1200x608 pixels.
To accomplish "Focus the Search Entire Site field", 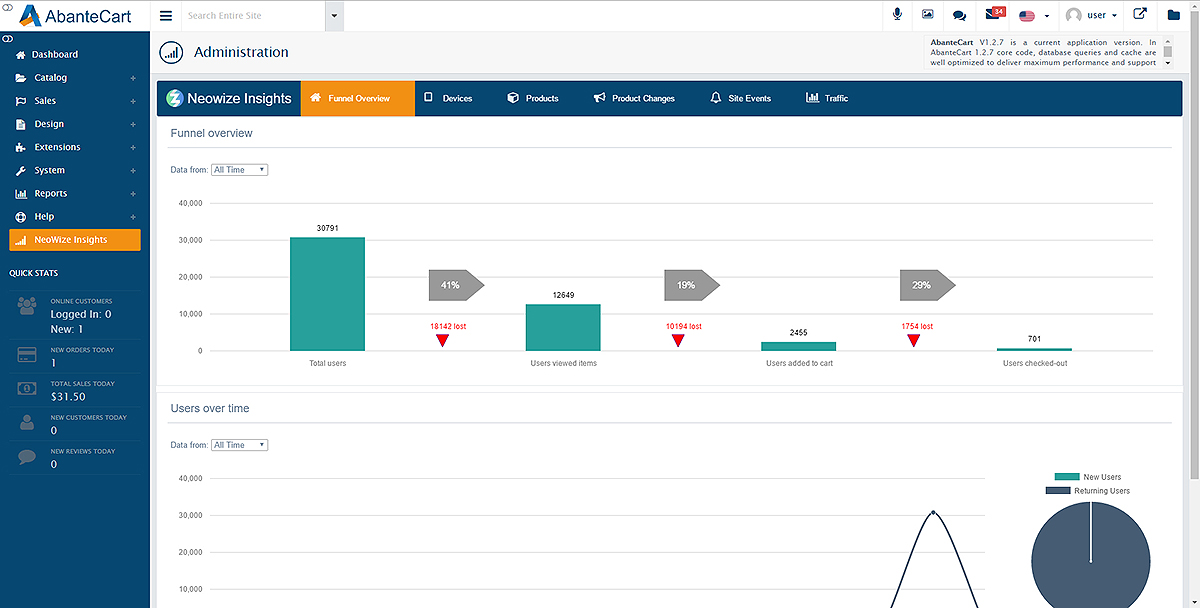I will click(254, 15).
